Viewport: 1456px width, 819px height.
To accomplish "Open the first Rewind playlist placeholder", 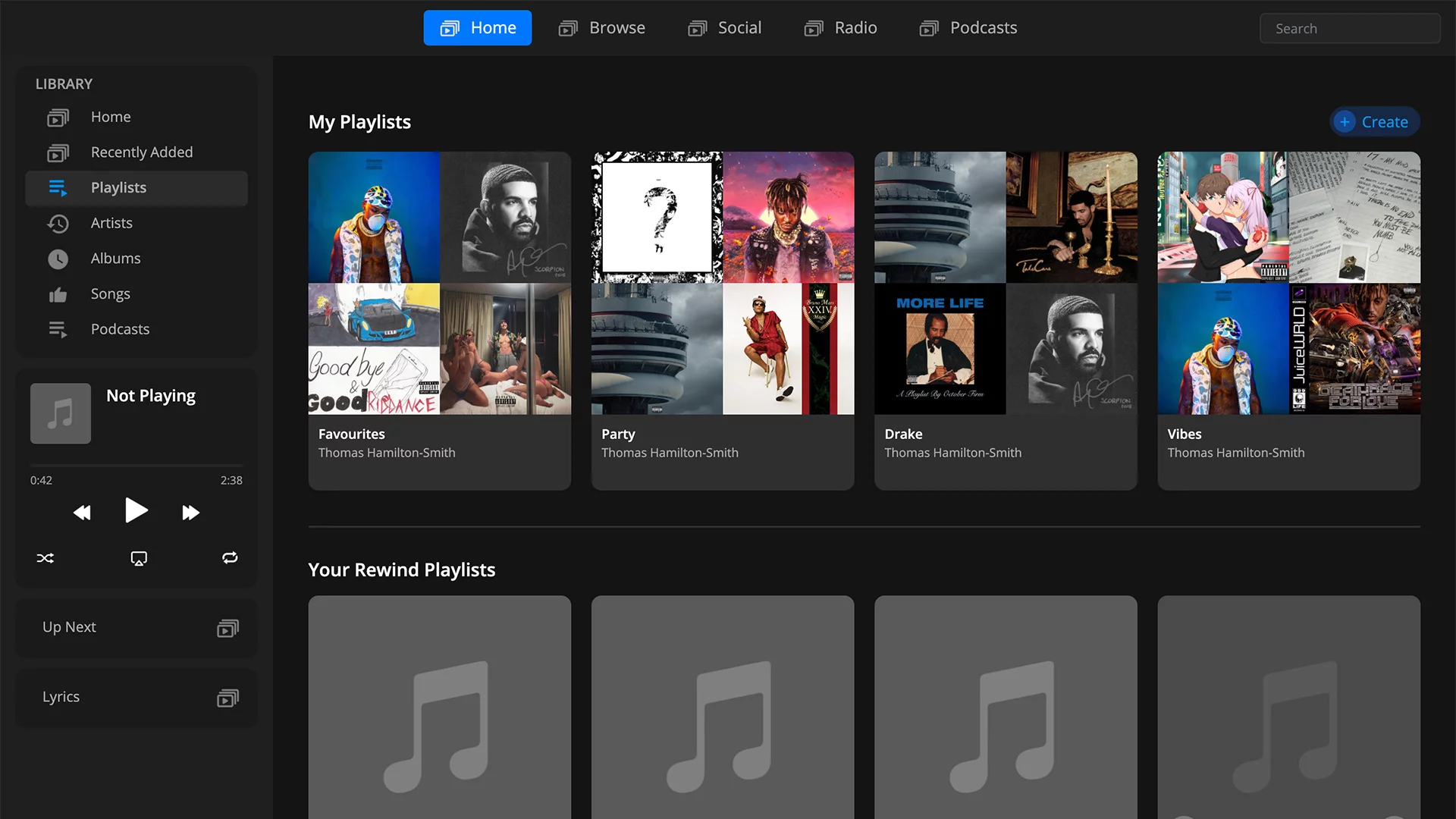I will 440,708.
